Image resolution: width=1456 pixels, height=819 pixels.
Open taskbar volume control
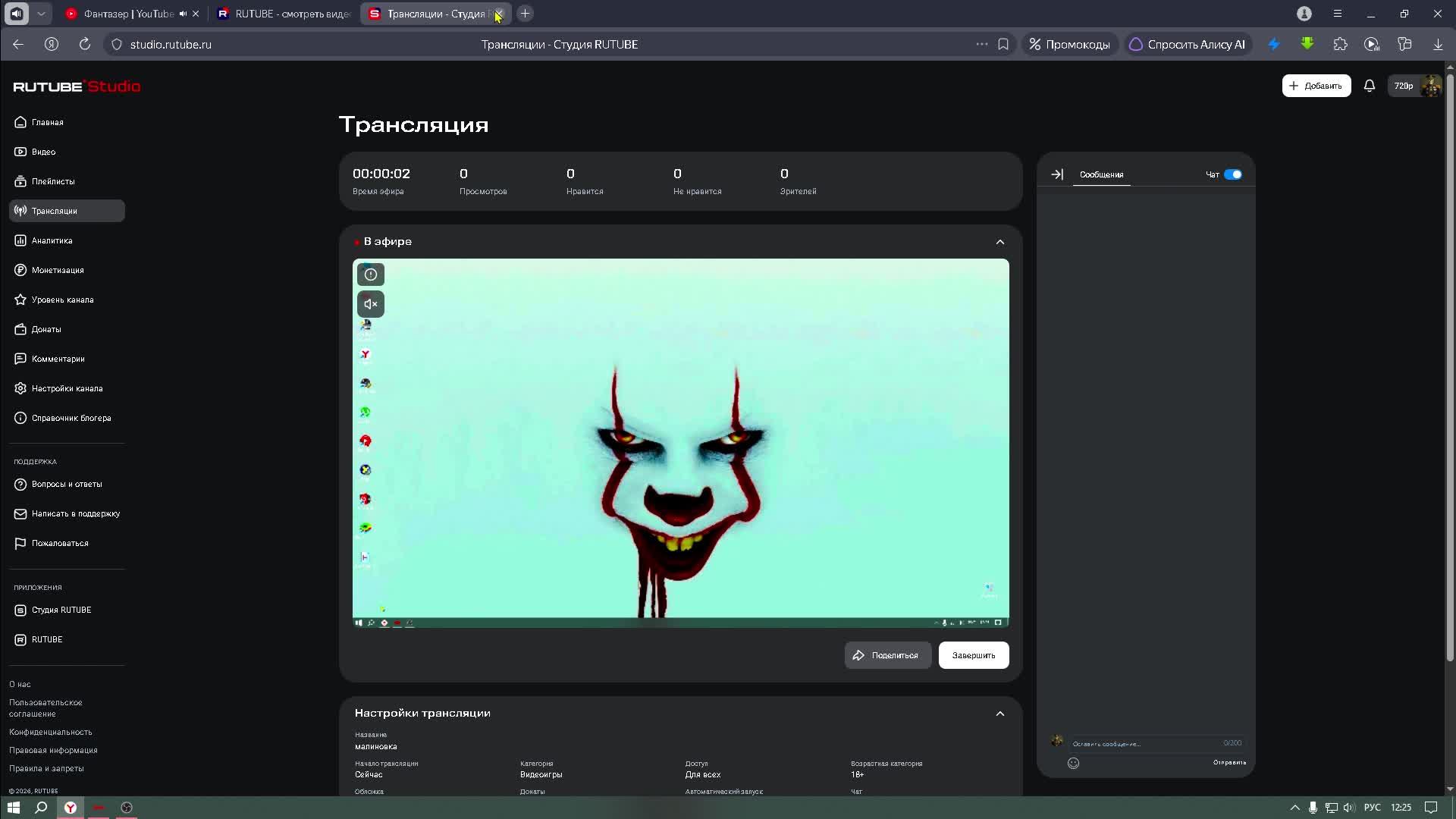[1349, 808]
